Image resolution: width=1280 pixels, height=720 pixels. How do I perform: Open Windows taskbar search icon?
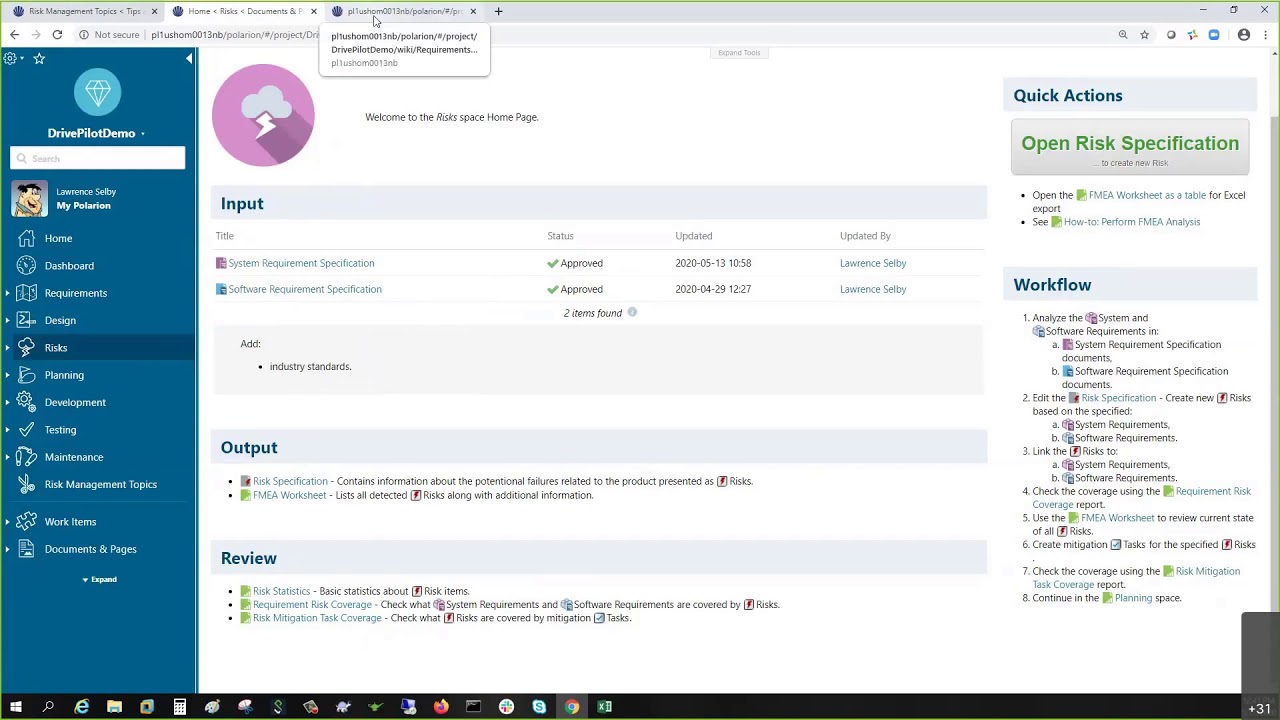[x=48, y=707]
